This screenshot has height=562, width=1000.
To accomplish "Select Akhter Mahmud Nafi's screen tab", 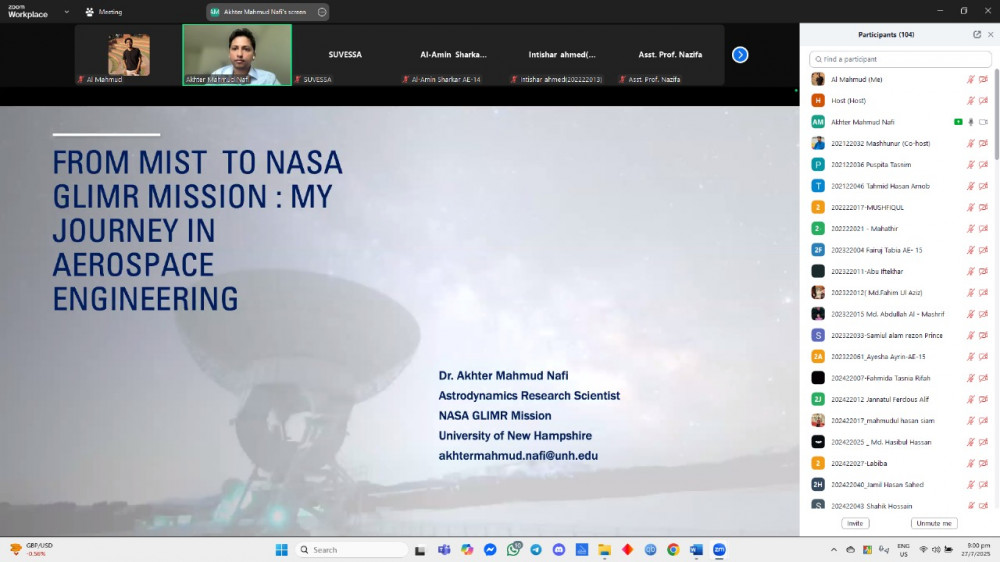I will (260, 12).
